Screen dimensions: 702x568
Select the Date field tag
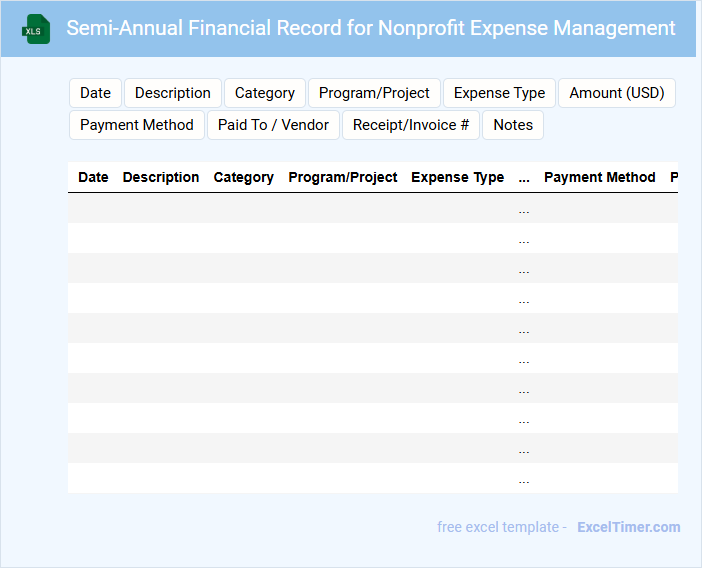coord(95,93)
